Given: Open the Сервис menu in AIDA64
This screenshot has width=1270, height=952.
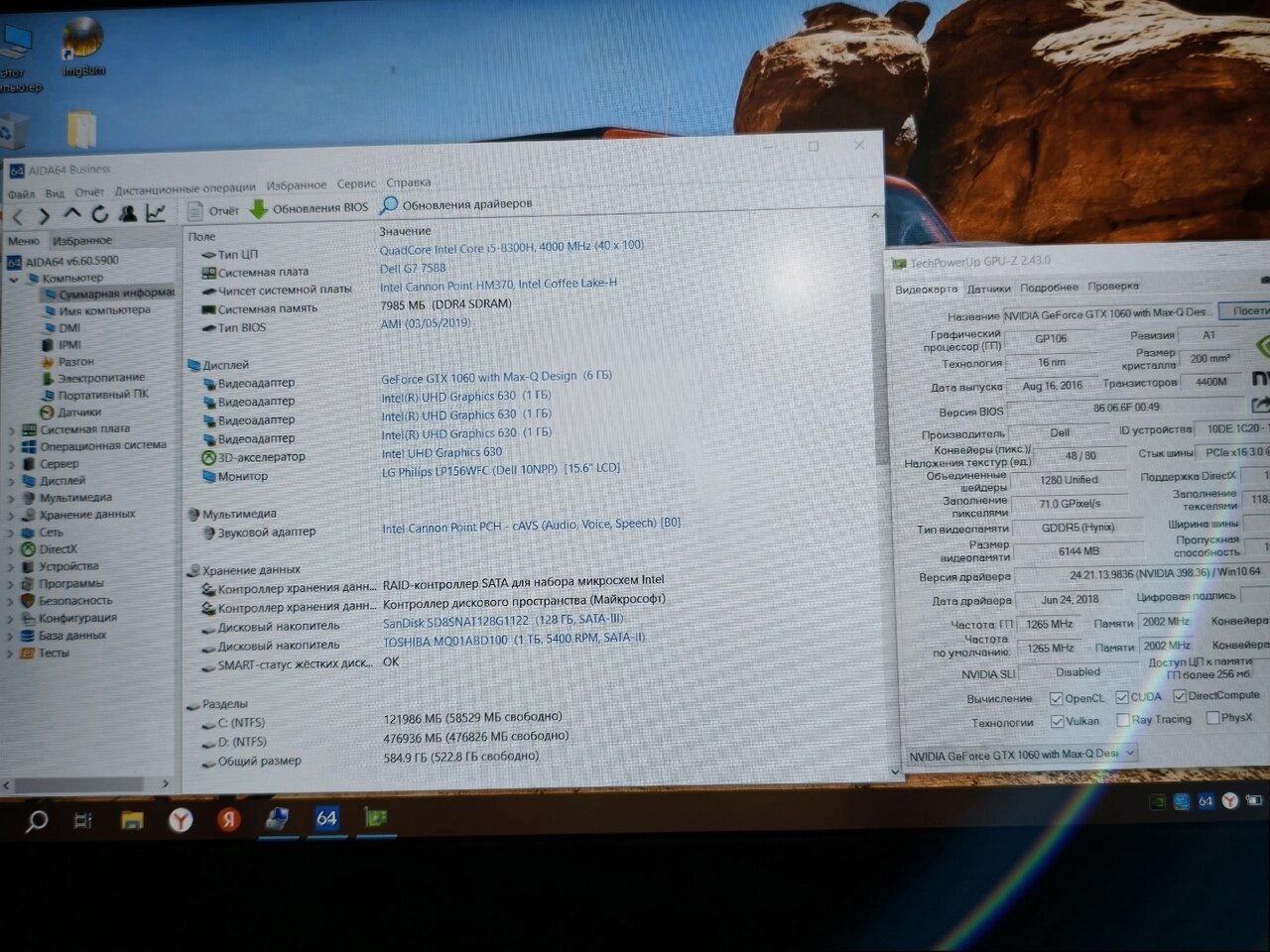Looking at the screenshot, I should [355, 183].
